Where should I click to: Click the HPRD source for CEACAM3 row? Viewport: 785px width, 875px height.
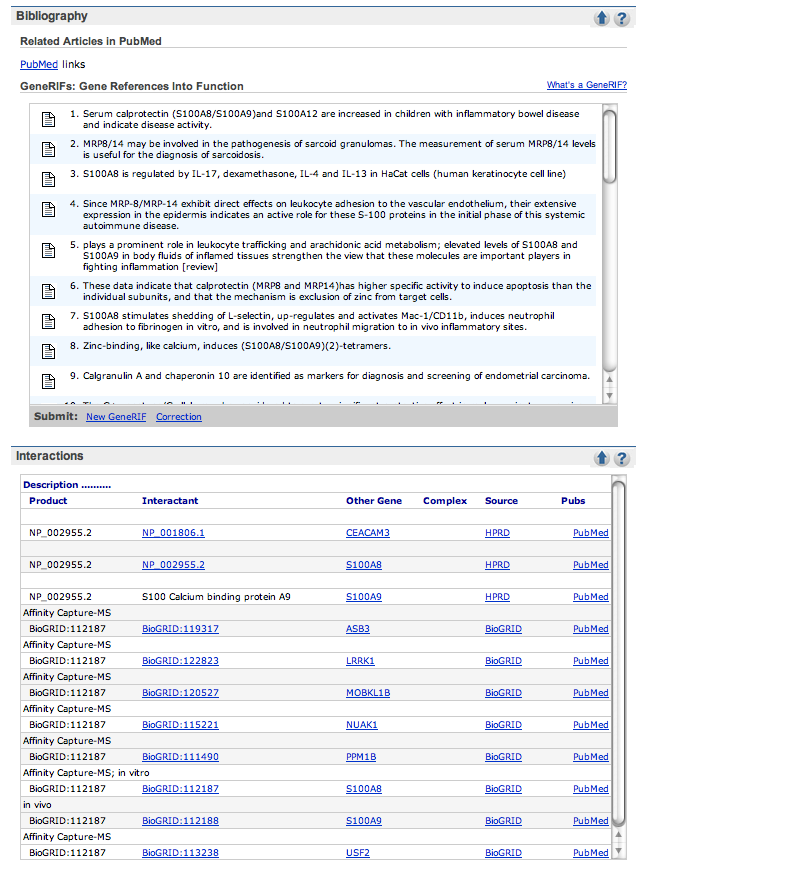pyautogui.click(x=497, y=533)
